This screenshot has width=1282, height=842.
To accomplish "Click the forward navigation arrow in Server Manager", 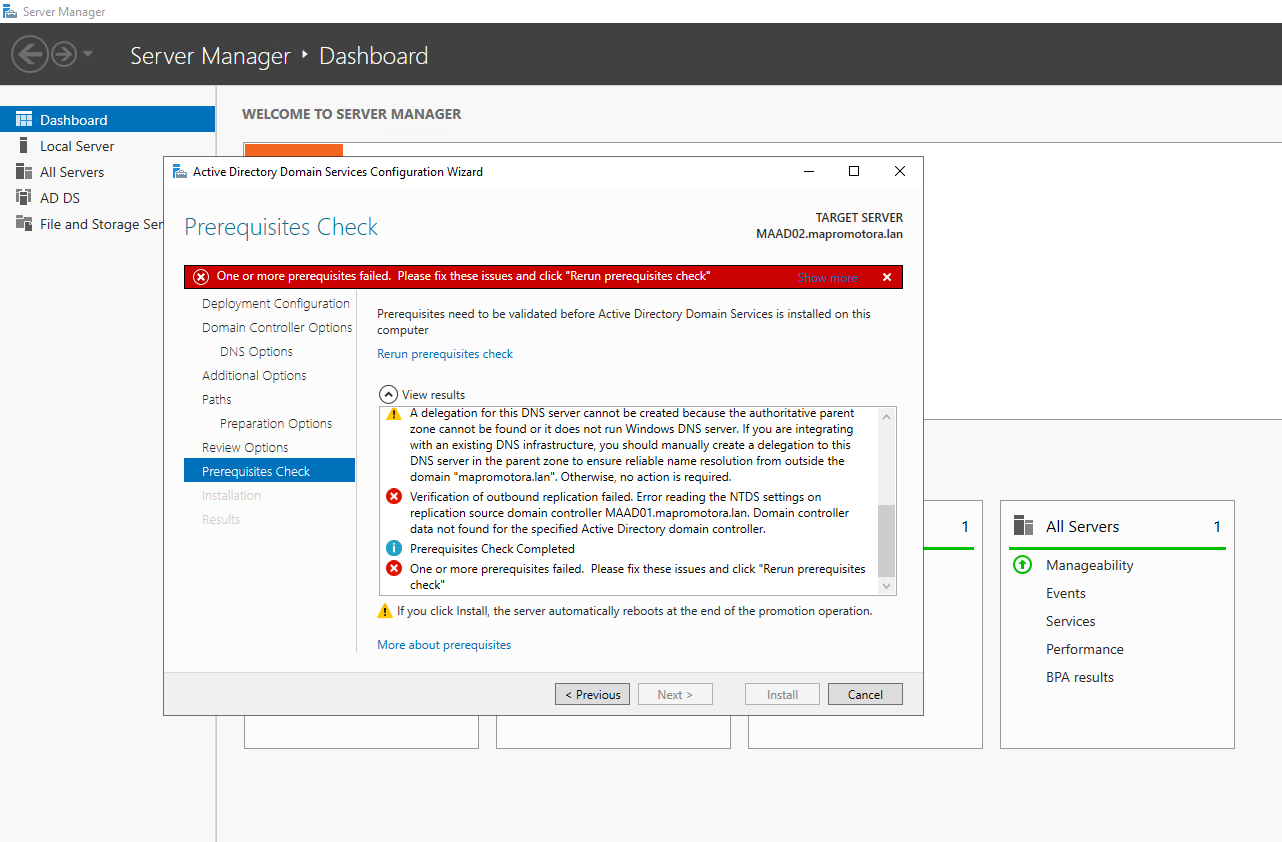I will pos(64,54).
